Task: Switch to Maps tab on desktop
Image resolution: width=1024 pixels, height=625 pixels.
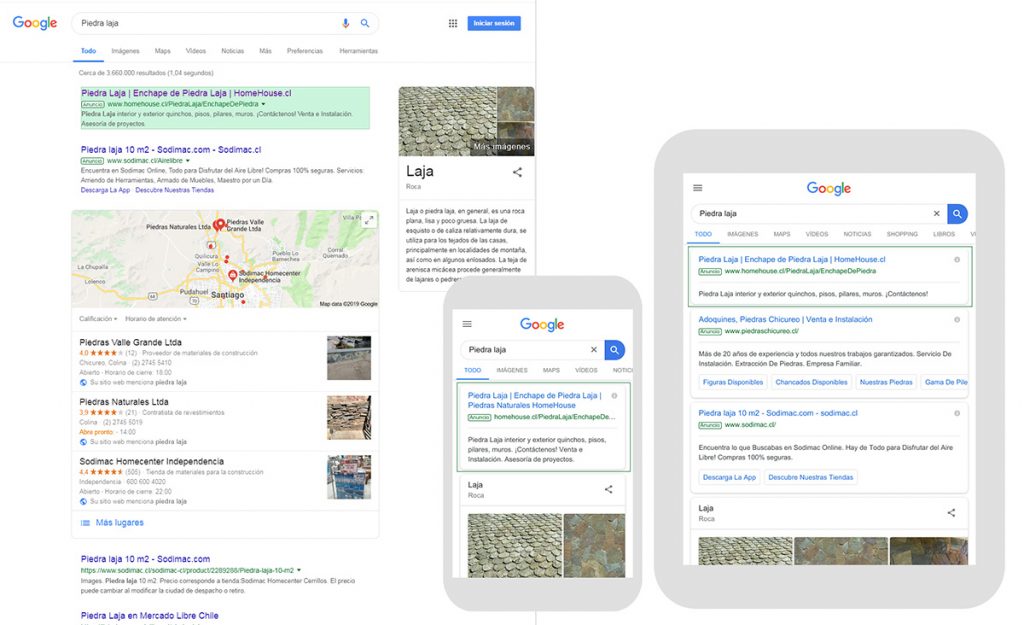Action: click(163, 51)
